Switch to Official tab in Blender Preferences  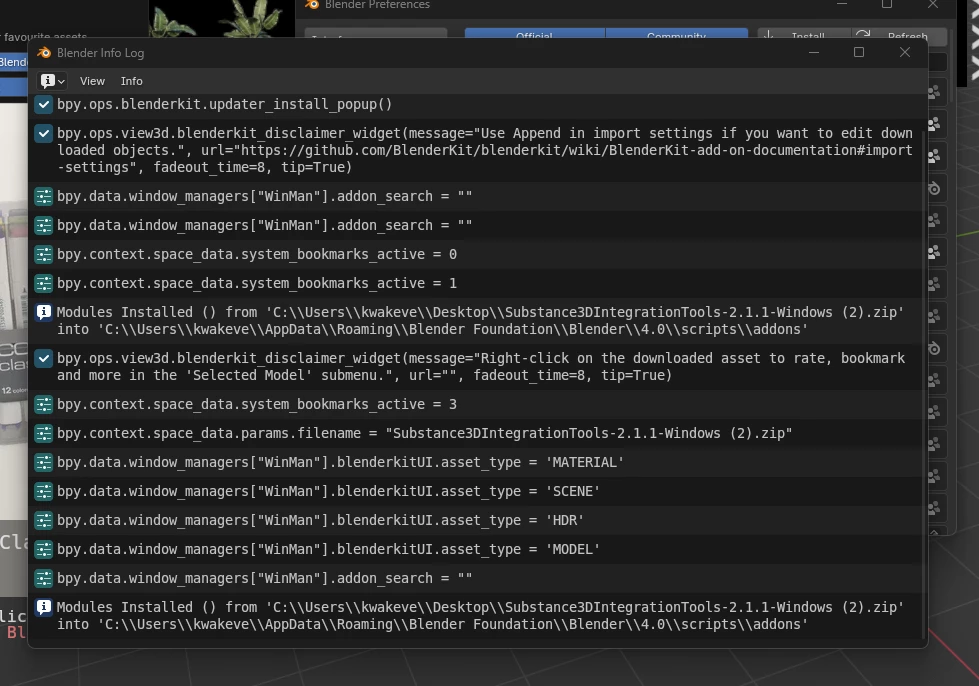click(x=534, y=36)
